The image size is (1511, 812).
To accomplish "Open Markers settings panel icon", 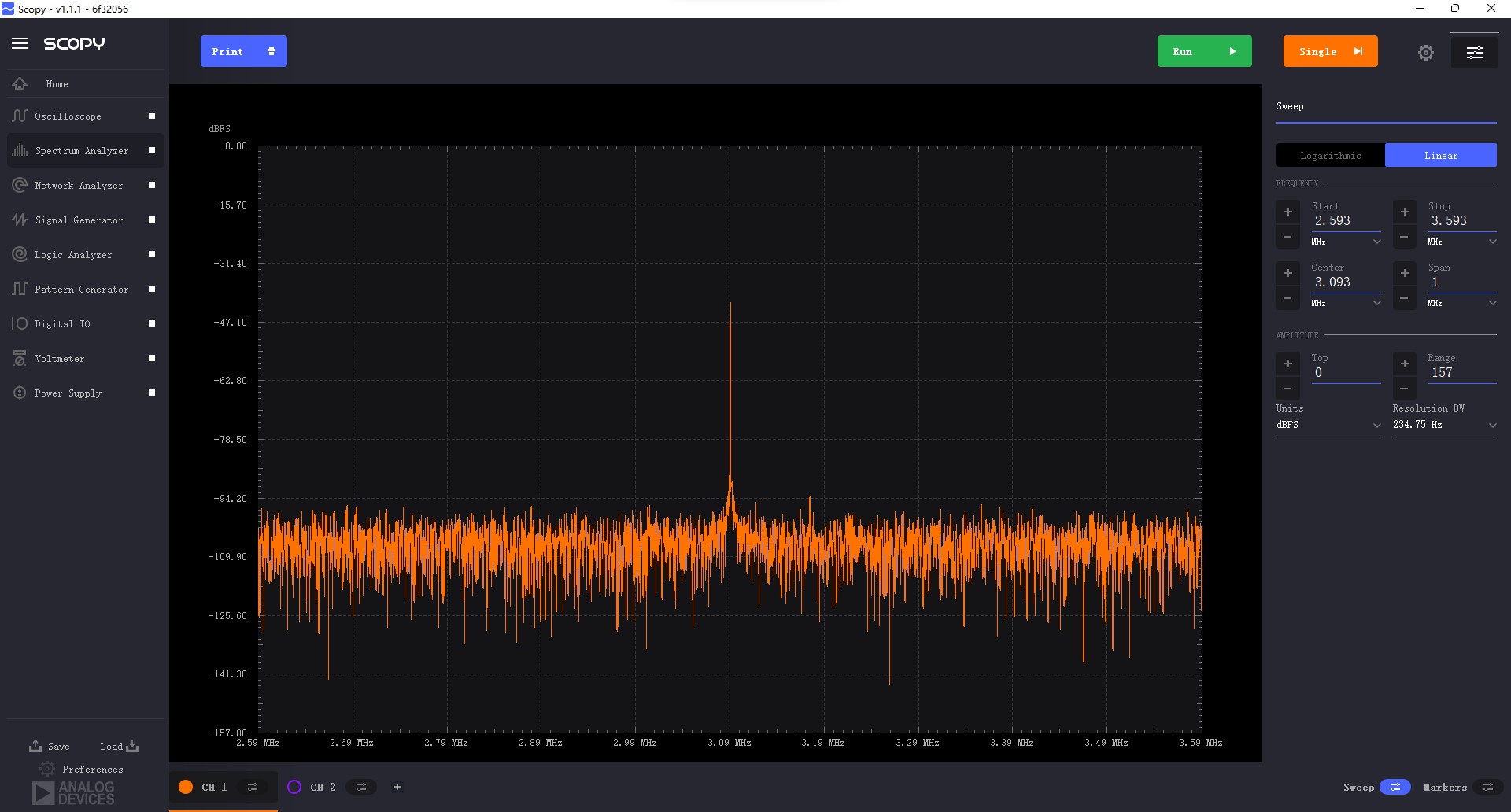I will [x=1487, y=787].
